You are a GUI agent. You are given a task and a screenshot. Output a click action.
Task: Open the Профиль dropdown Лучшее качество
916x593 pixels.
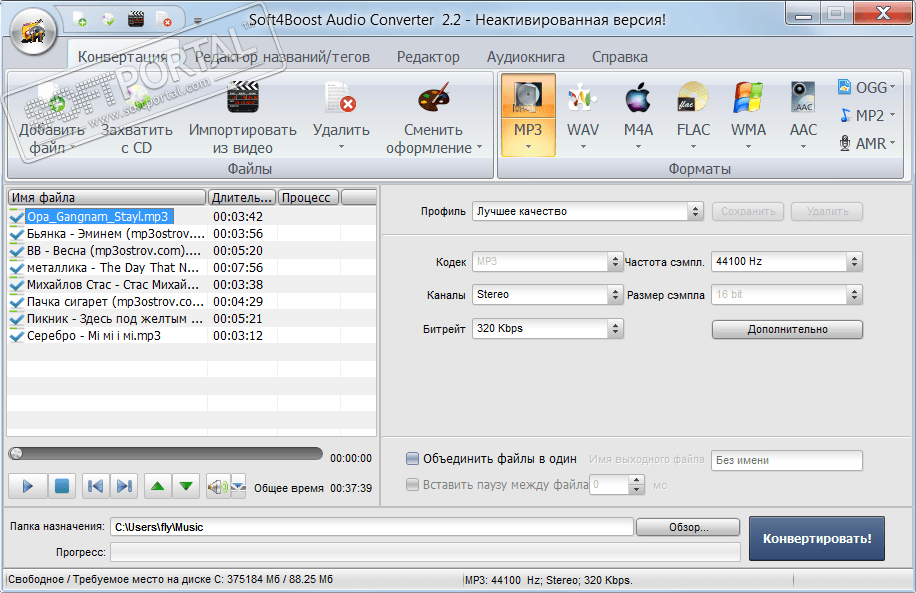pyautogui.click(x=587, y=211)
